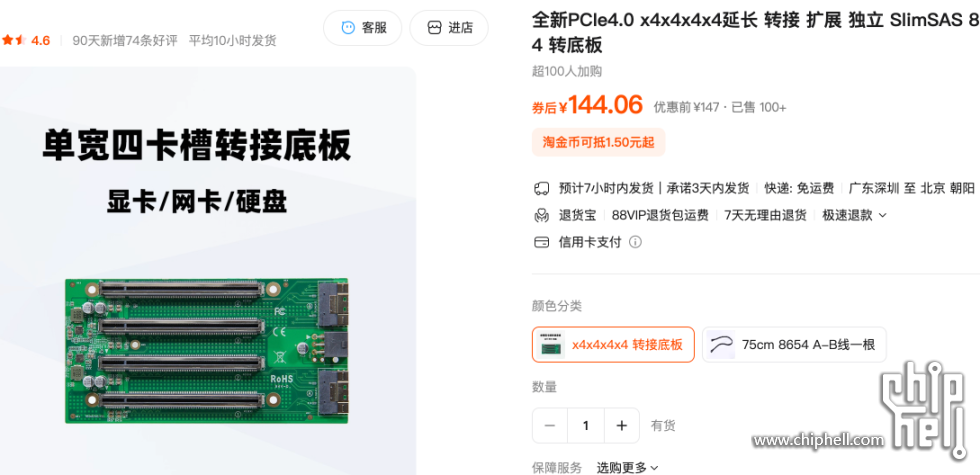Select the 75cm 8654 A-B线一根 option

pos(794,344)
